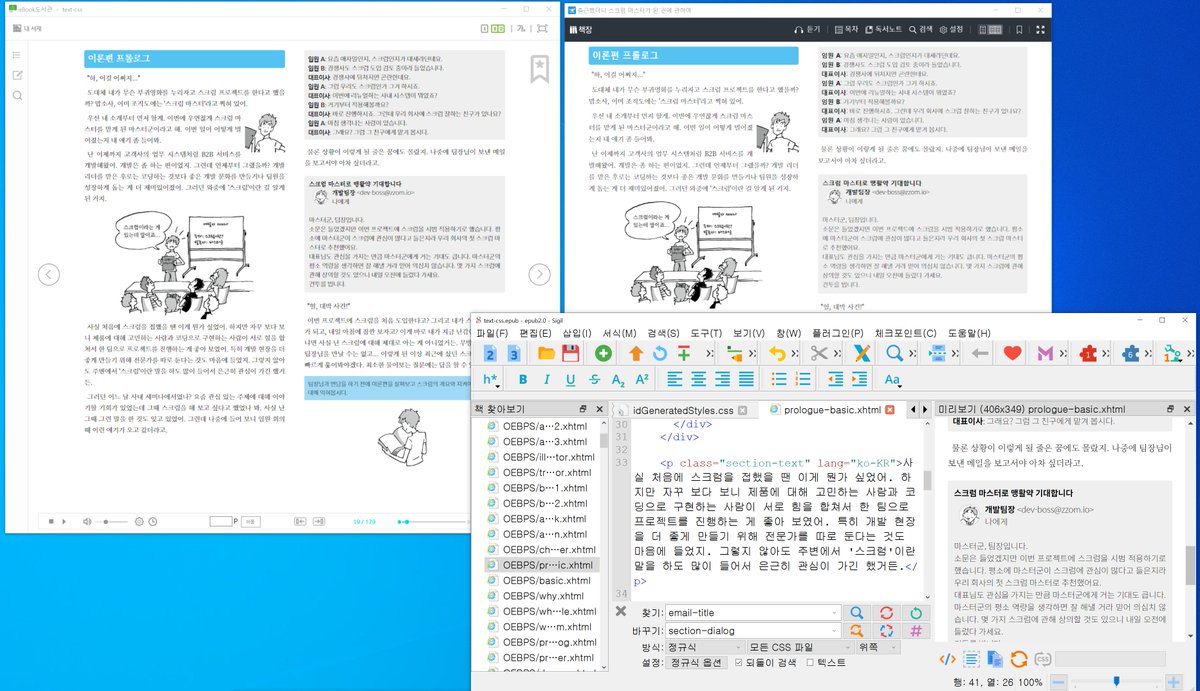This screenshot has height=691, width=1200.
Task: Apply subscript formatting A₂
Action: [619, 379]
